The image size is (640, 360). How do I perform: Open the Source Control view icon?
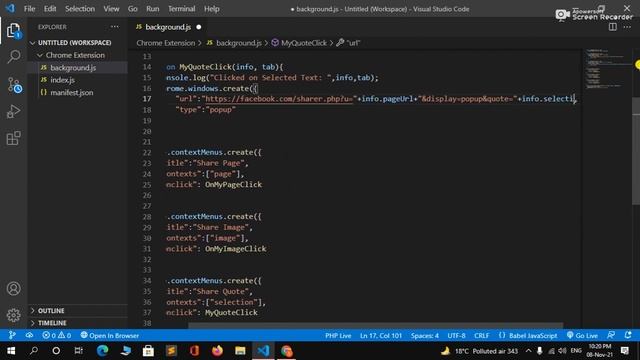click(14, 85)
